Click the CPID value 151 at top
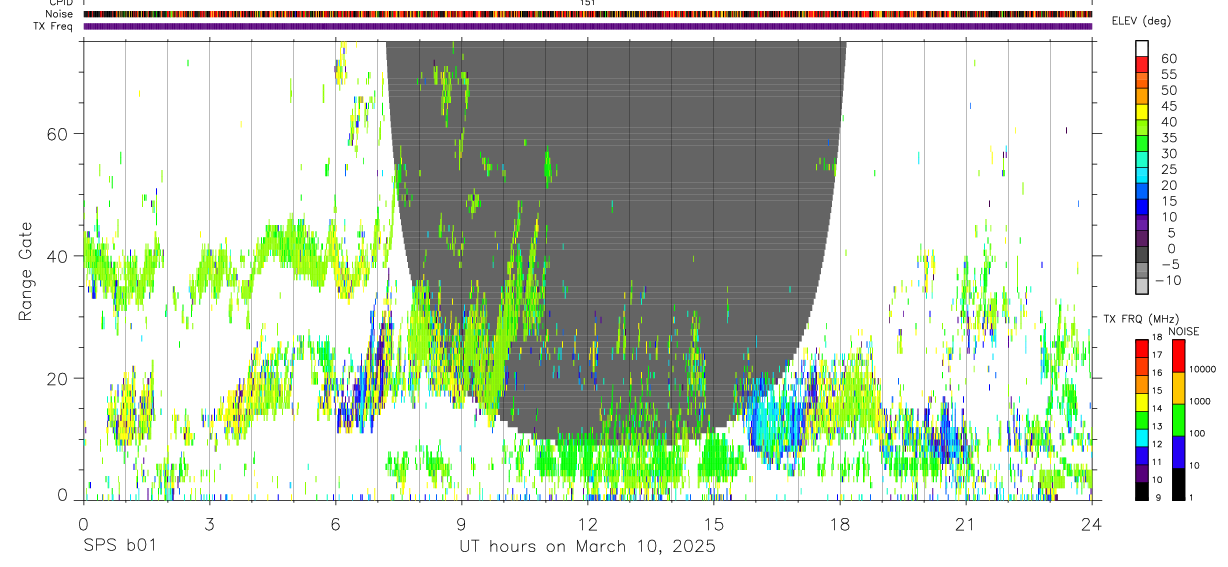This screenshot has width=1228, height=567. pyautogui.click(x=588, y=3)
